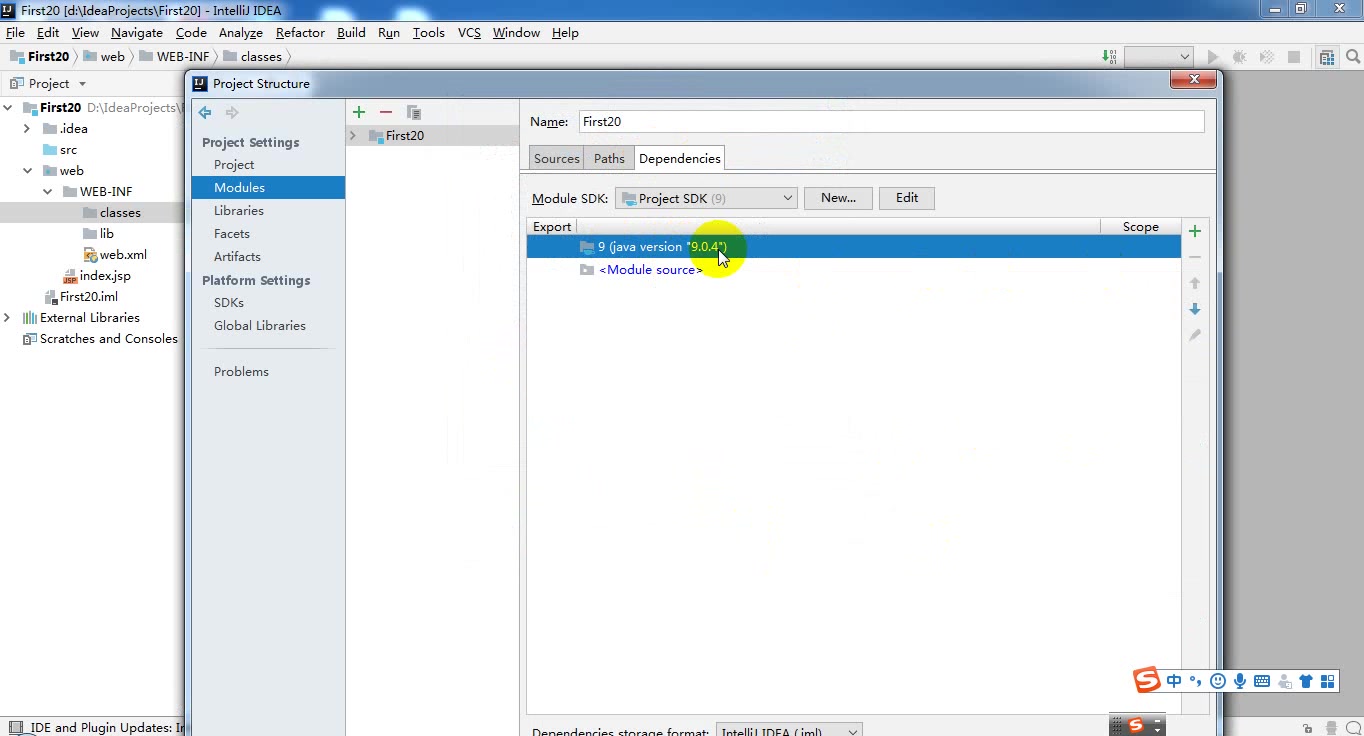
Task: Open the Sogou soft keyboard icon
Action: [x=1262, y=681]
